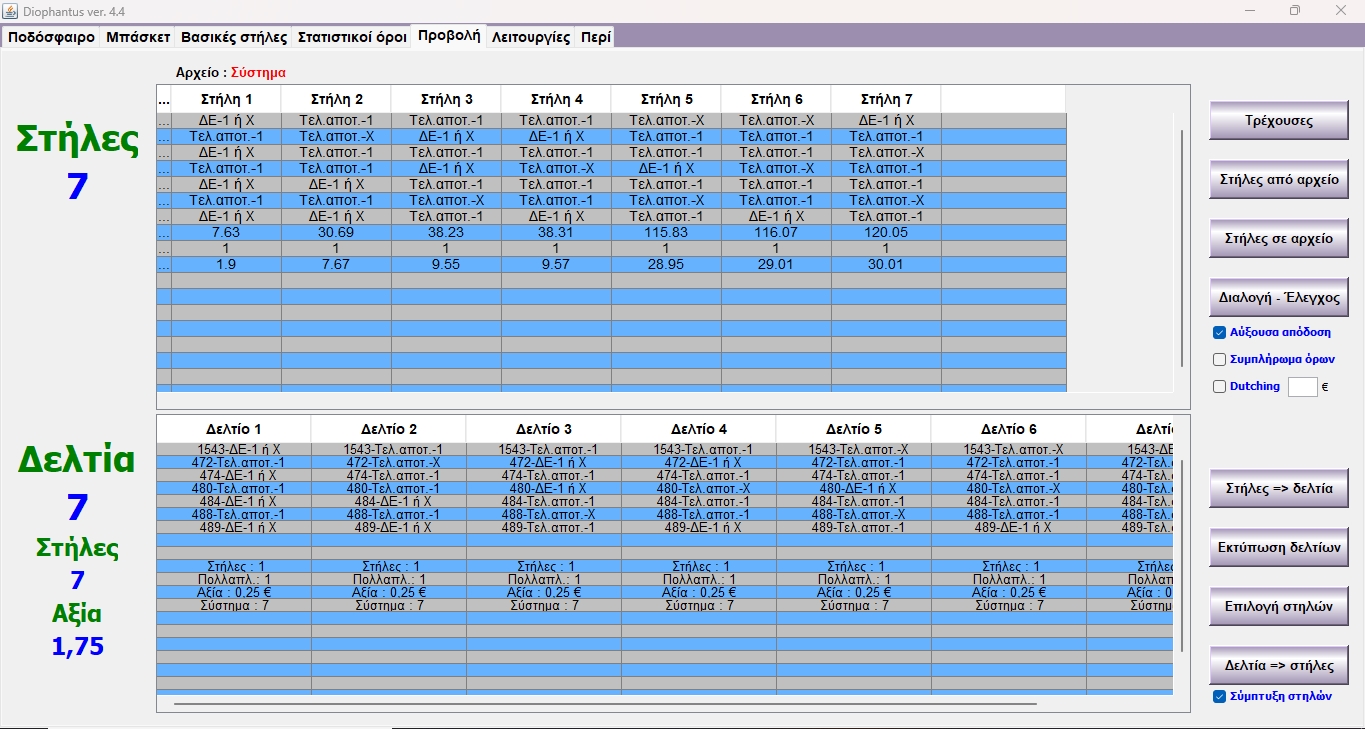
Task: Enable the Dutching checkbox
Action: pyautogui.click(x=1219, y=386)
